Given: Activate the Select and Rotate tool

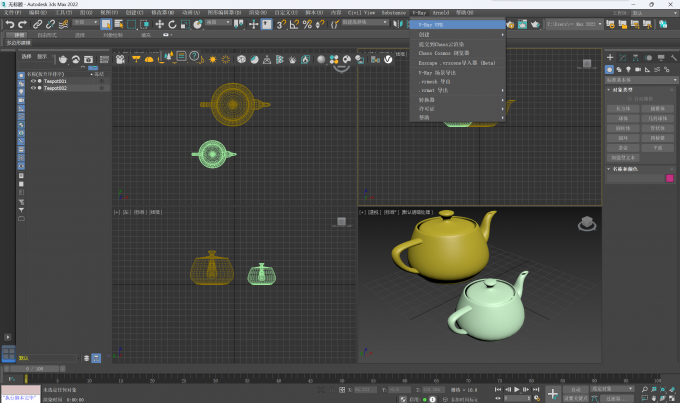Looking at the screenshot, I should [x=172, y=24].
